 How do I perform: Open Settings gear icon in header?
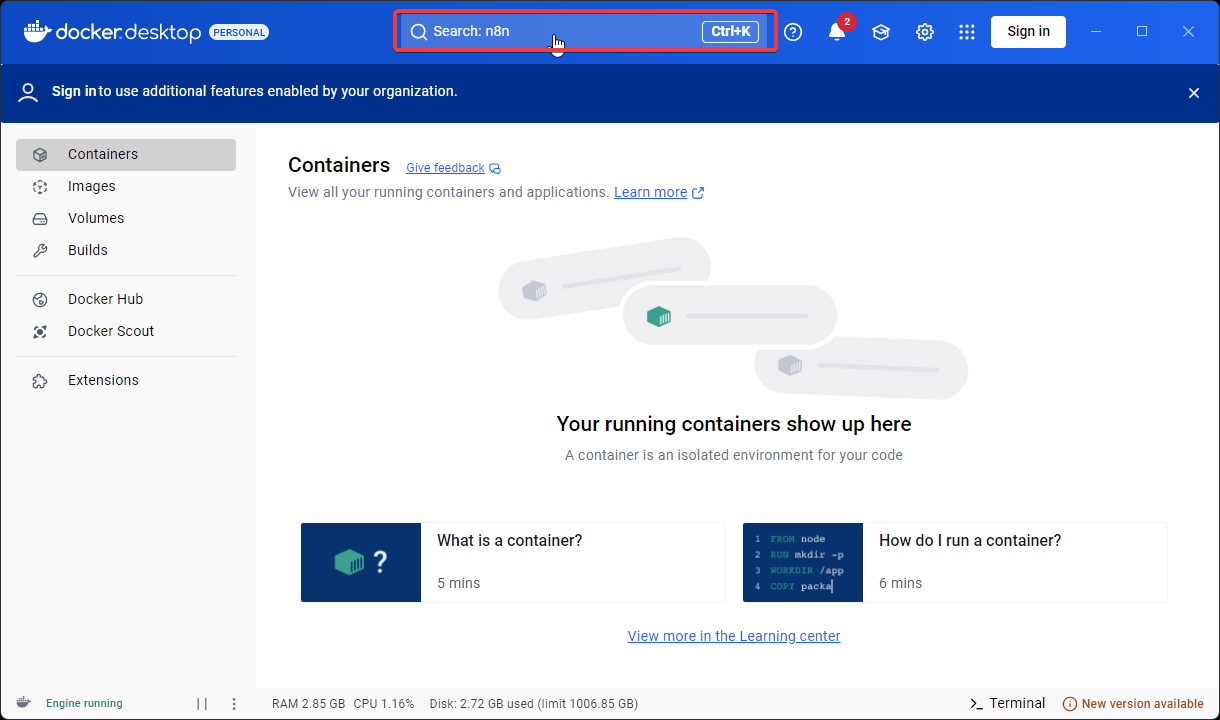pos(925,32)
